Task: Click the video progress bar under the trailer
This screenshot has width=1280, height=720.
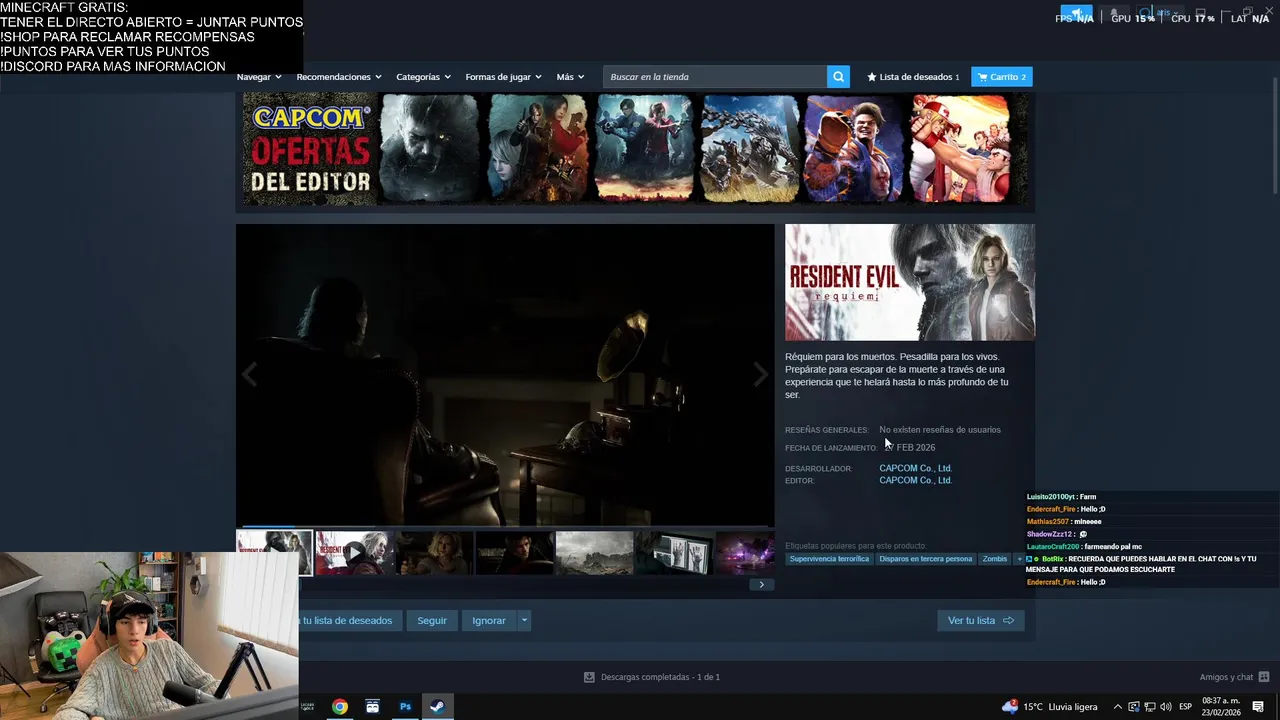Action: pyautogui.click(x=505, y=526)
